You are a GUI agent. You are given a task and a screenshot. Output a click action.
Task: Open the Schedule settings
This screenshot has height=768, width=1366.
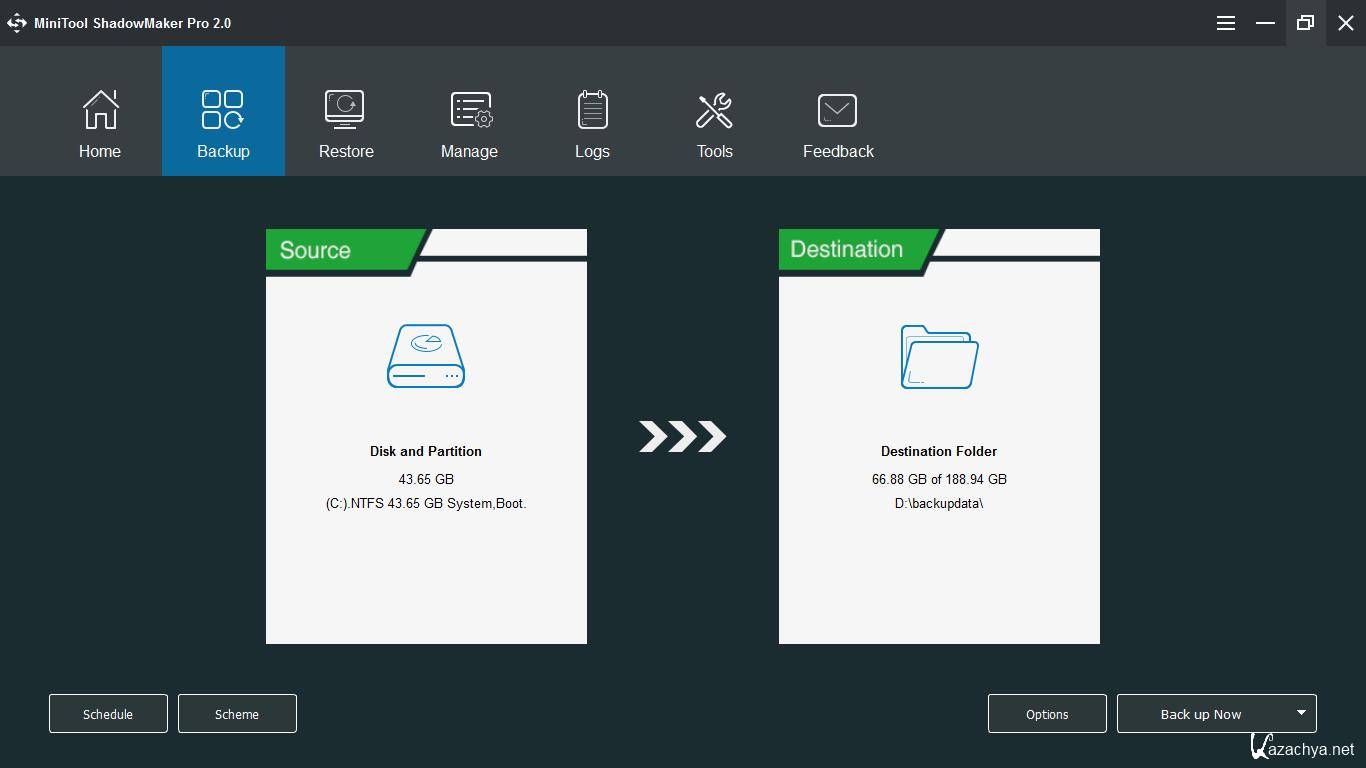pos(108,714)
